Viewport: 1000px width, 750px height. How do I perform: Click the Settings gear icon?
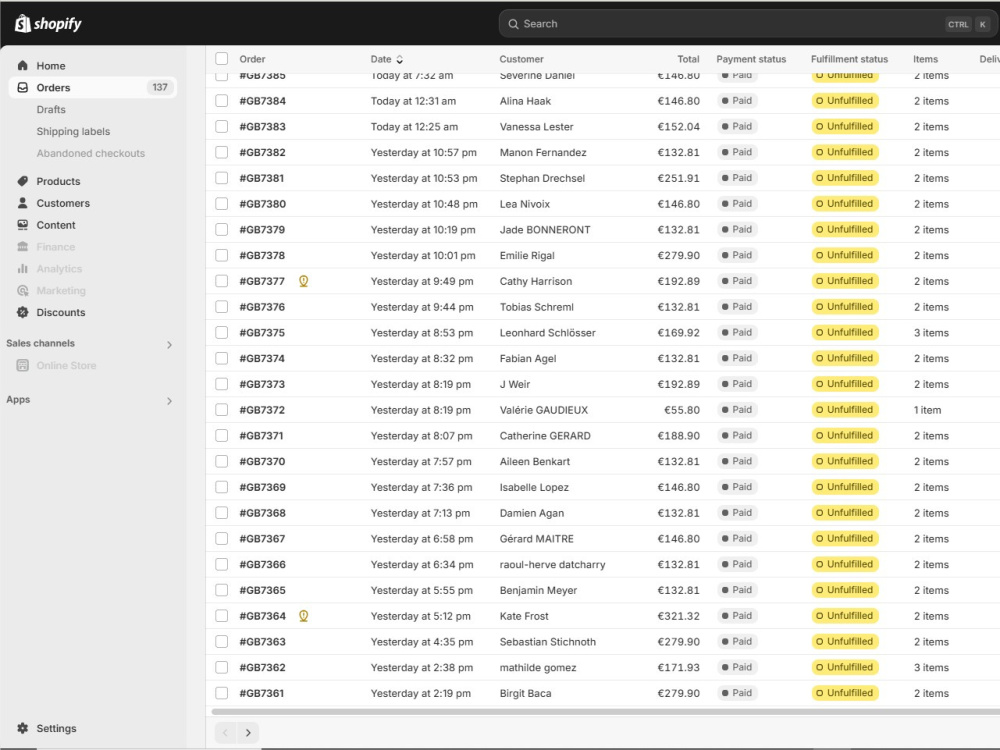pos(22,728)
